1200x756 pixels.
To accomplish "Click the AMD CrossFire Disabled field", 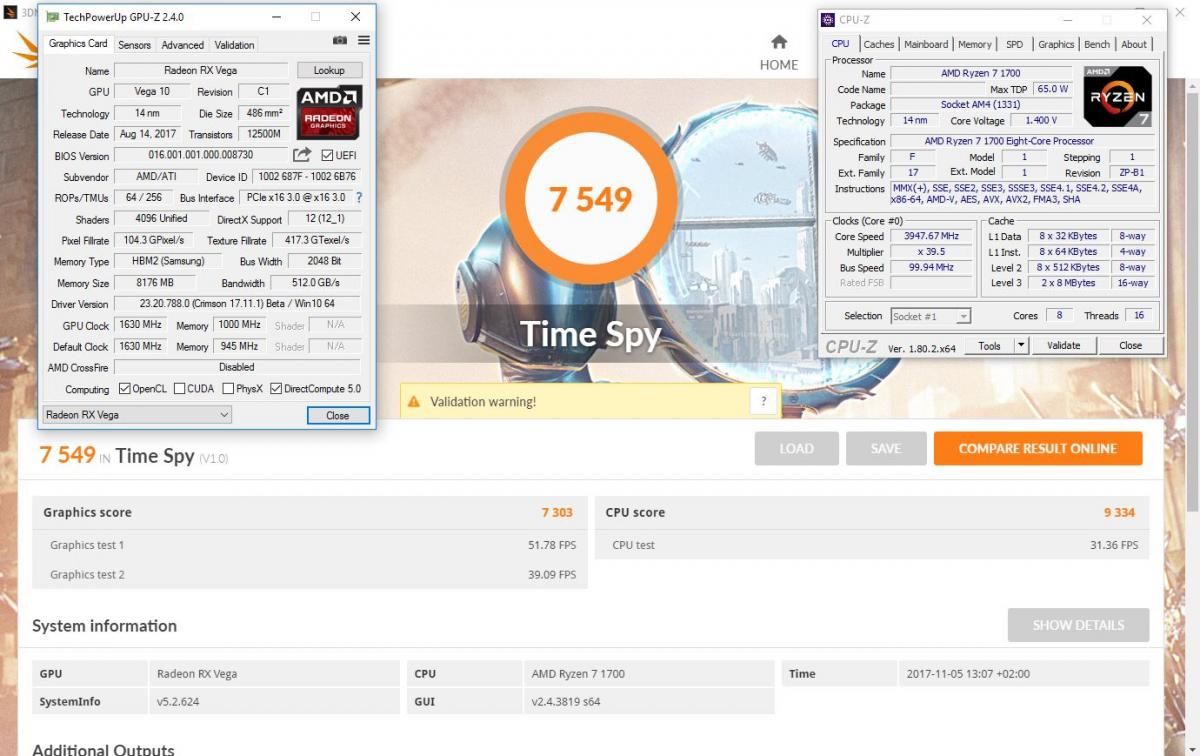I will point(237,367).
